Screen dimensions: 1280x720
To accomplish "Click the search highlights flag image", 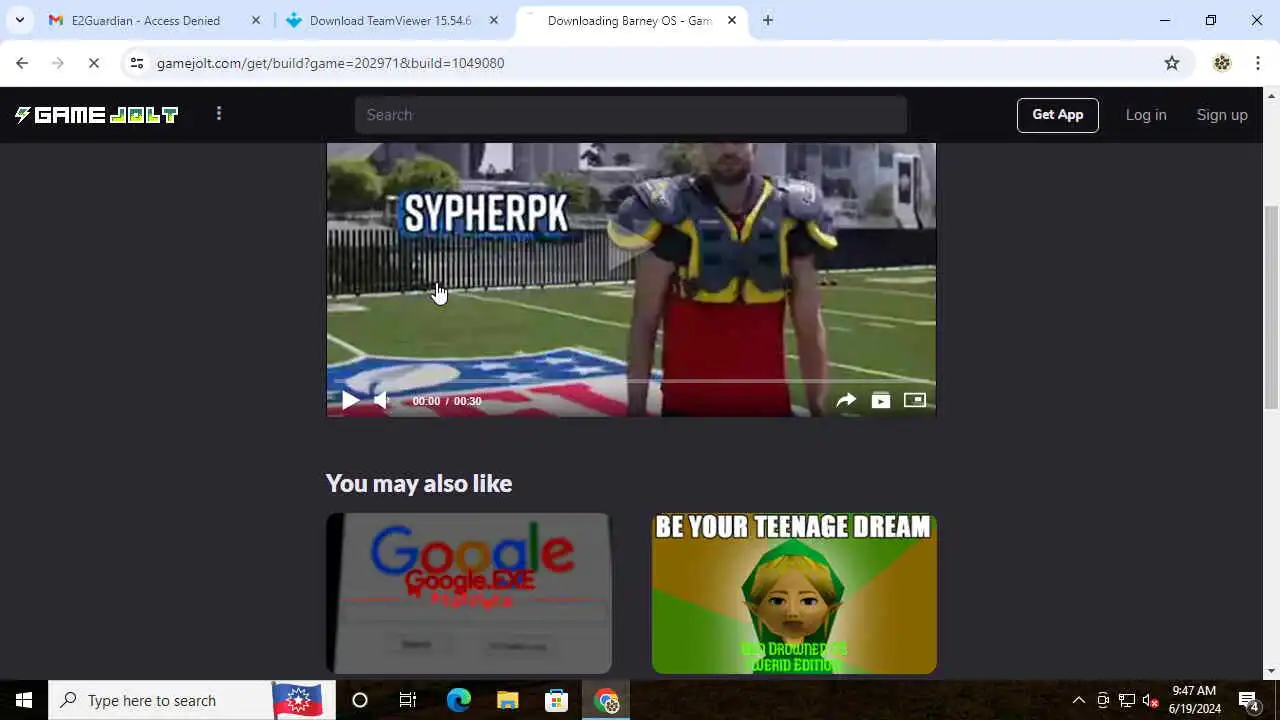I will pyautogui.click(x=297, y=700).
